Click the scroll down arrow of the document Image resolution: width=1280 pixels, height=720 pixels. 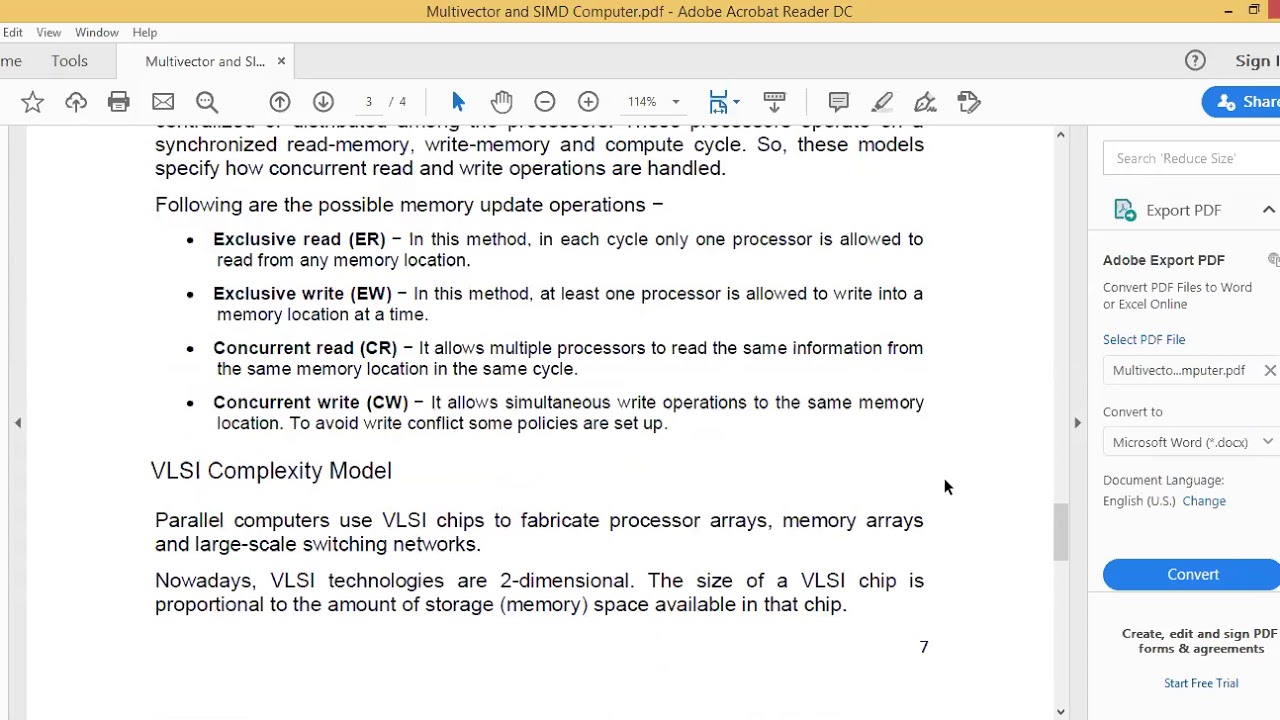[x=1061, y=712]
